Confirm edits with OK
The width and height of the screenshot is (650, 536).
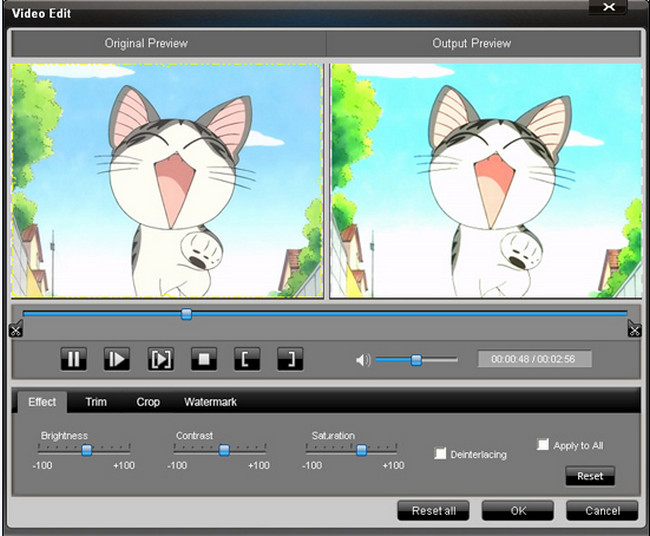pyautogui.click(x=518, y=511)
